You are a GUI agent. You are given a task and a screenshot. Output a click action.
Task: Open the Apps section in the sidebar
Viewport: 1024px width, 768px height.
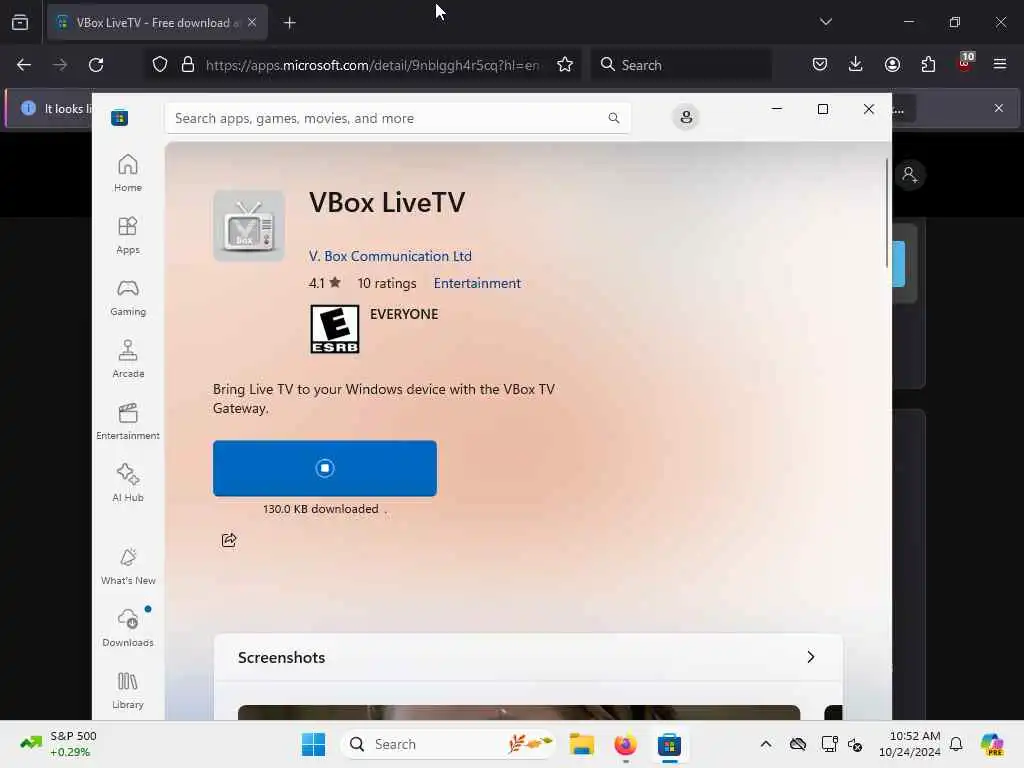point(127,235)
